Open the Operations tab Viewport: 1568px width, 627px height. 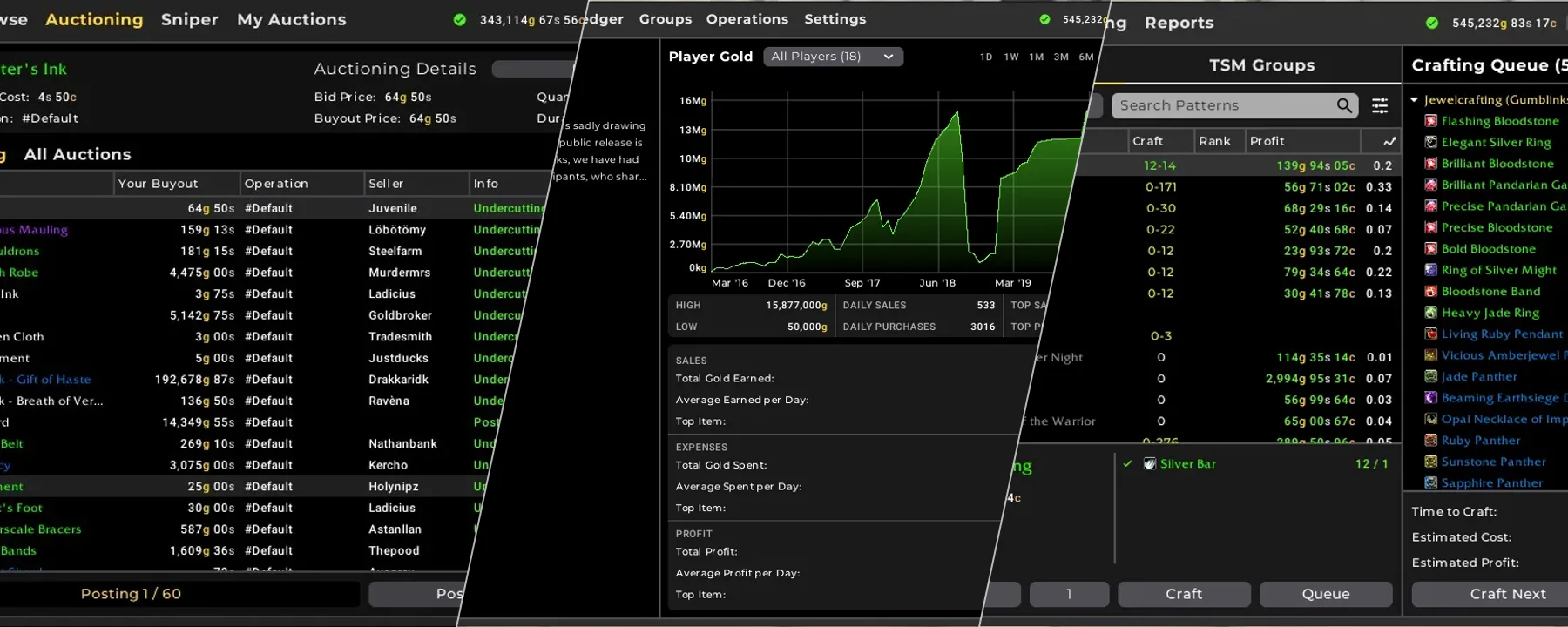point(747,19)
